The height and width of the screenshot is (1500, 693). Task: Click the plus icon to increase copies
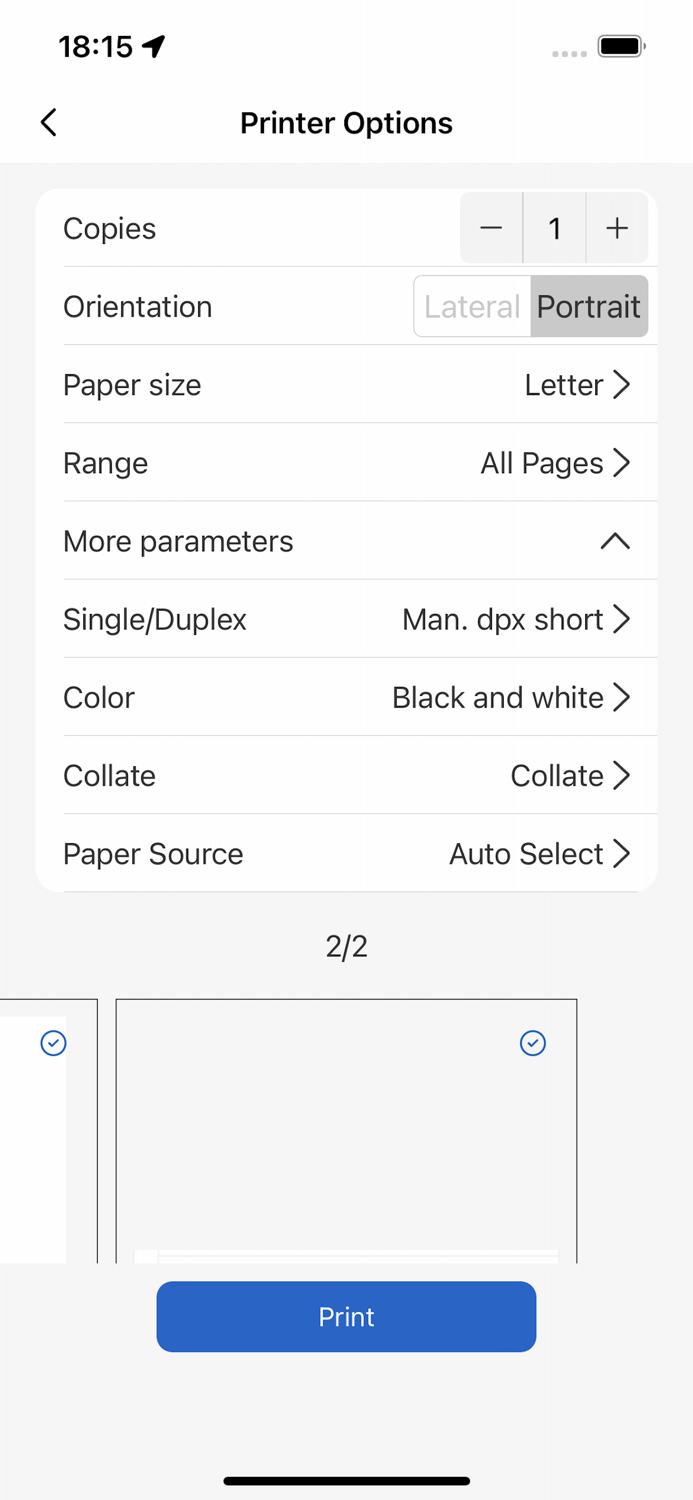point(617,228)
